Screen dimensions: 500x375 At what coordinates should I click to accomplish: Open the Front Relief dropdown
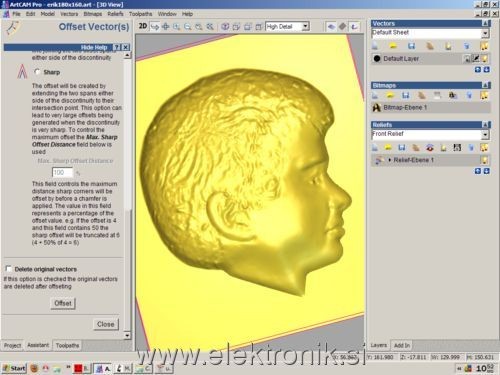pos(485,134)
